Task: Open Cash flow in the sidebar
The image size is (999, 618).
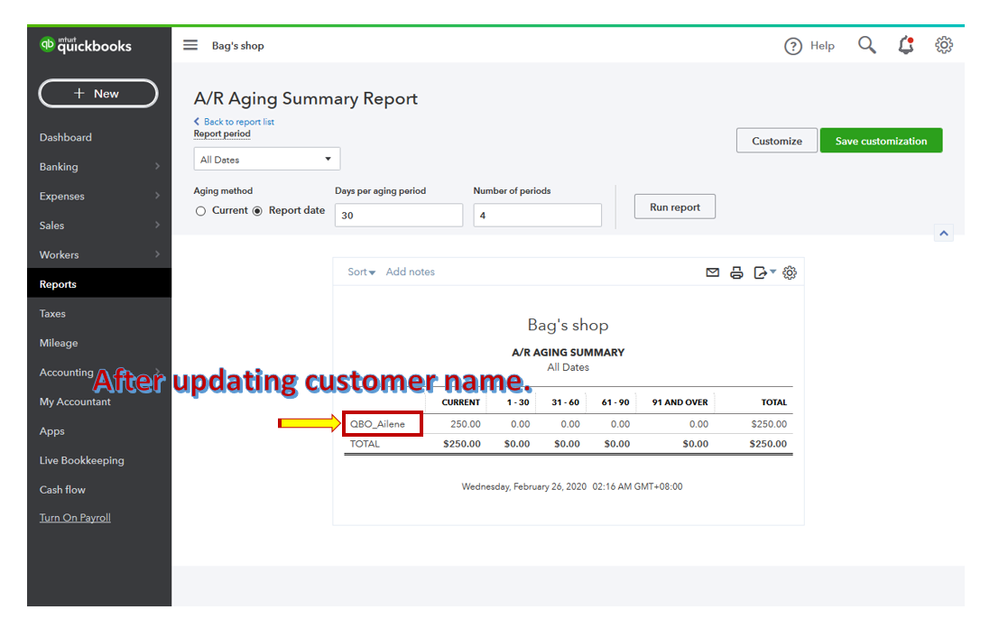Action: coord(62,489)
